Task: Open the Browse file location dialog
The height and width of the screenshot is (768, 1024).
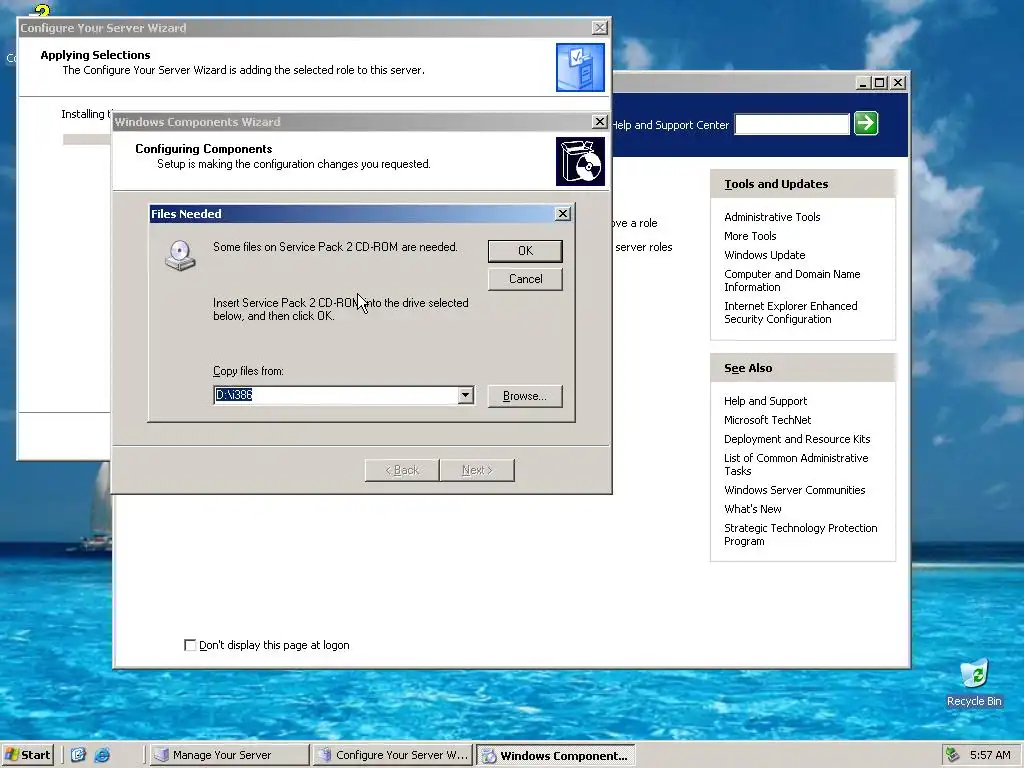Action: coord(525,396)
